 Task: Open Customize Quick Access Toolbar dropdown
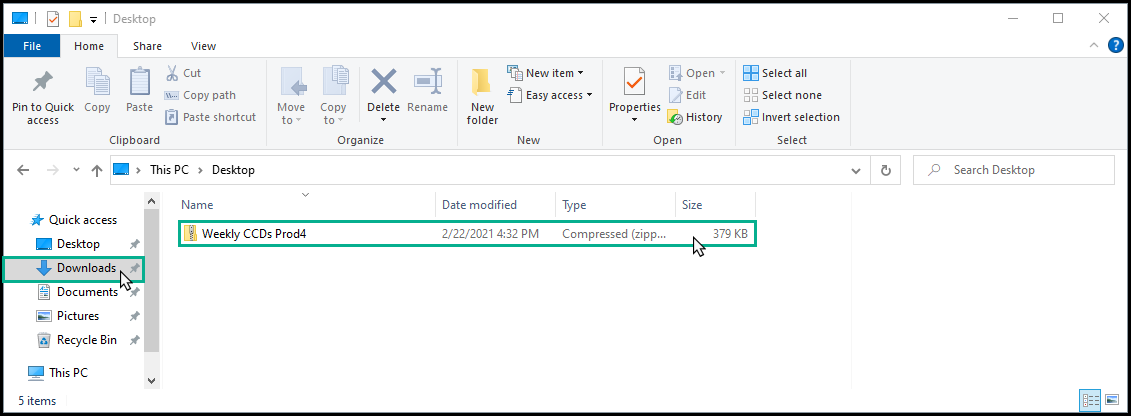point(93,19)
